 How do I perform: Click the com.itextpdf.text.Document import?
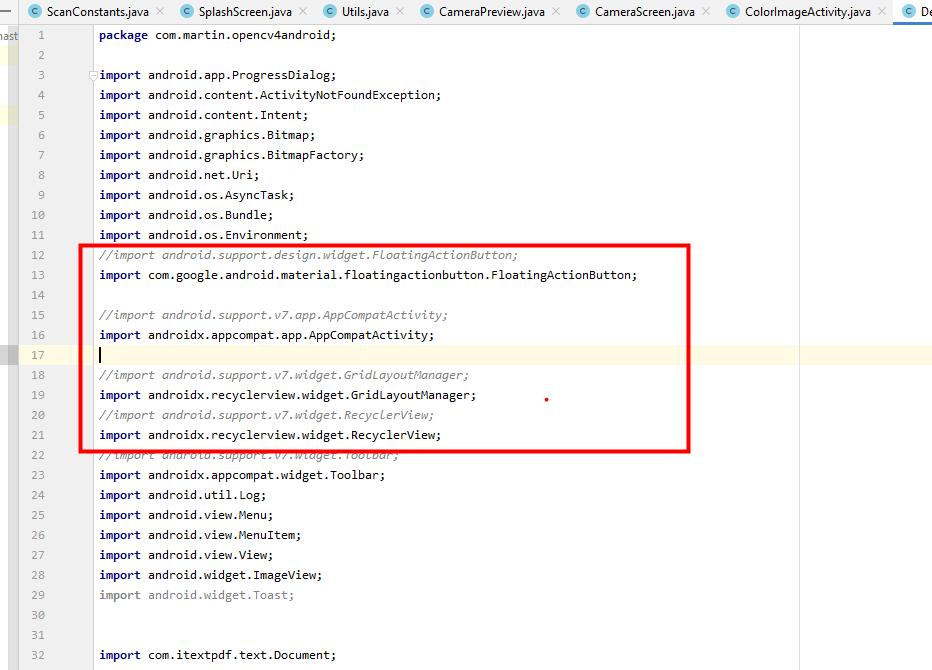(x=218, y=655)
